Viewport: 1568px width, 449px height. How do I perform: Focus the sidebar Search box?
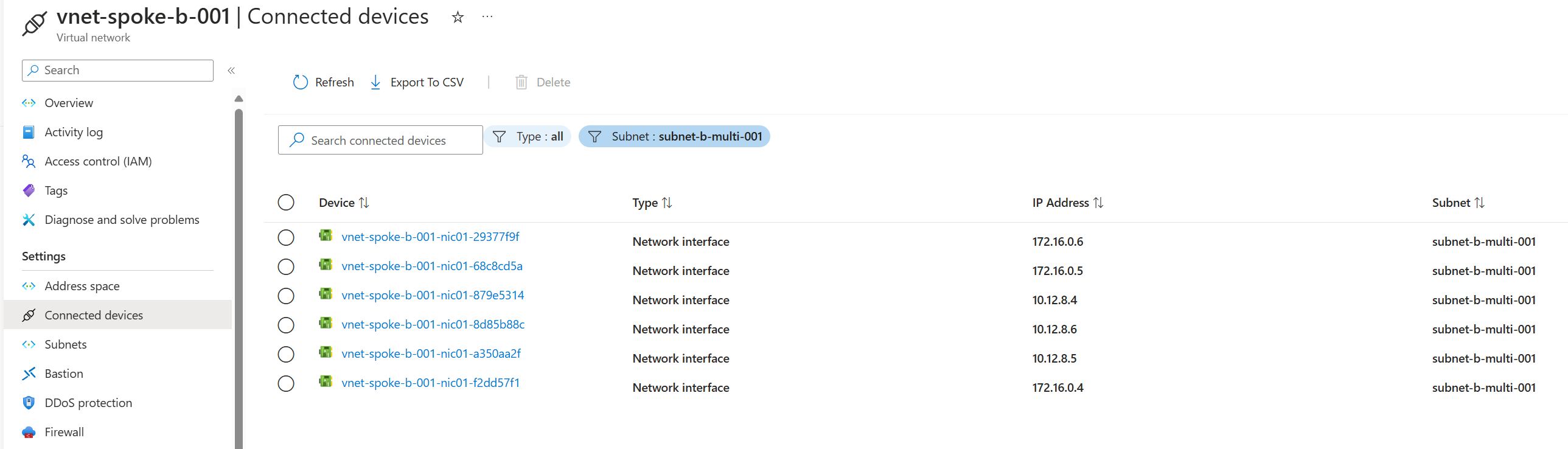click(117, 71)
